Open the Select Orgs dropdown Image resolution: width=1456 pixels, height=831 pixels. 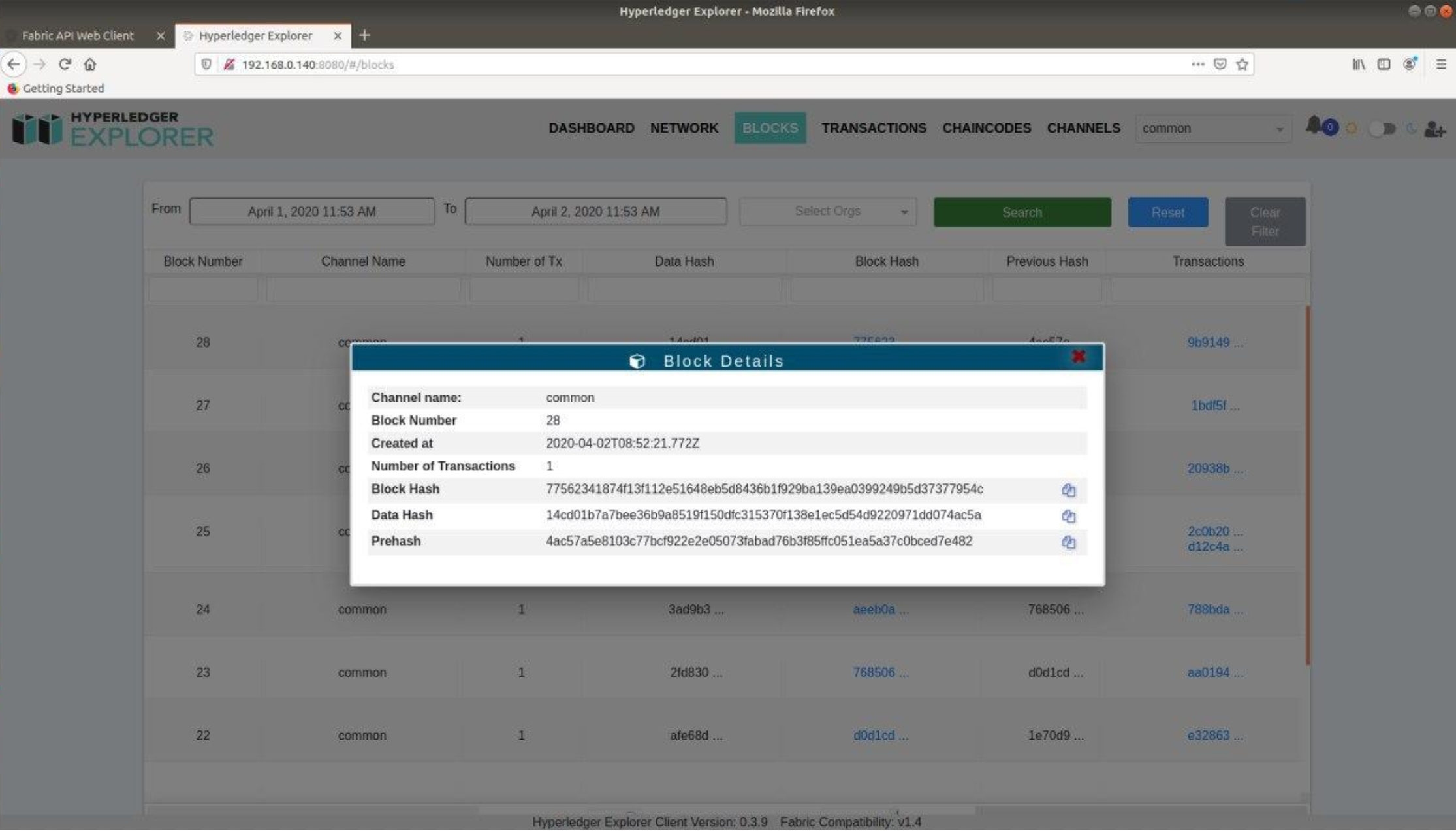tap(828, 212)
